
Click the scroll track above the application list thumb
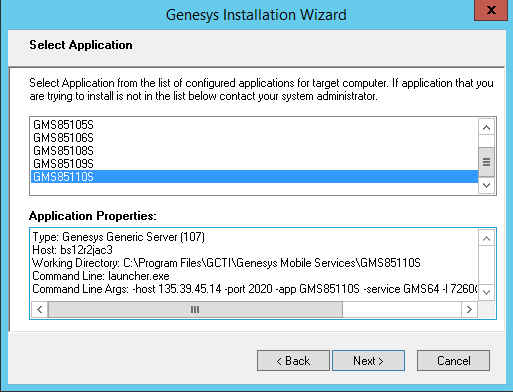[x=486, y=141]
